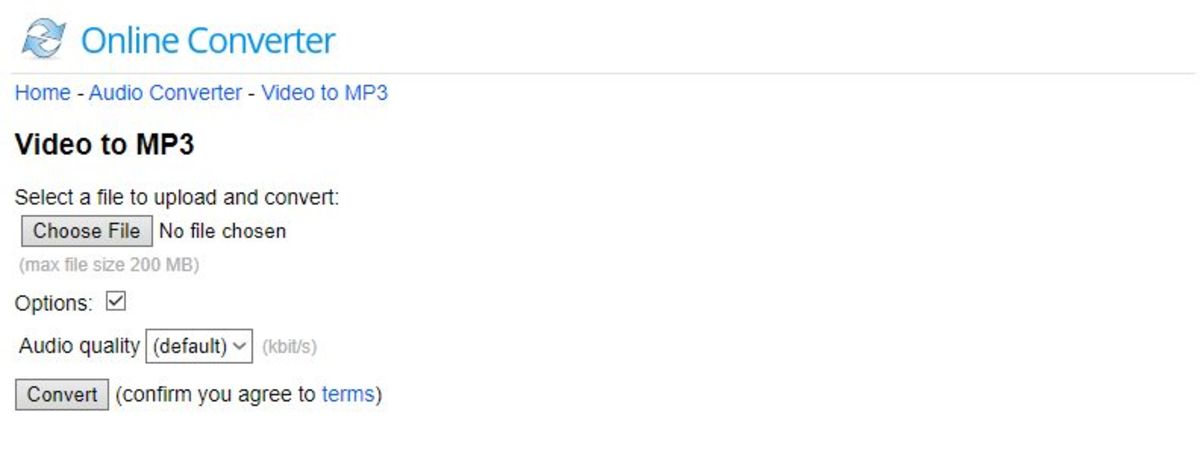1200x459 pixels.
Task: Click the 'Options:' label text
Action: (54, 303)
